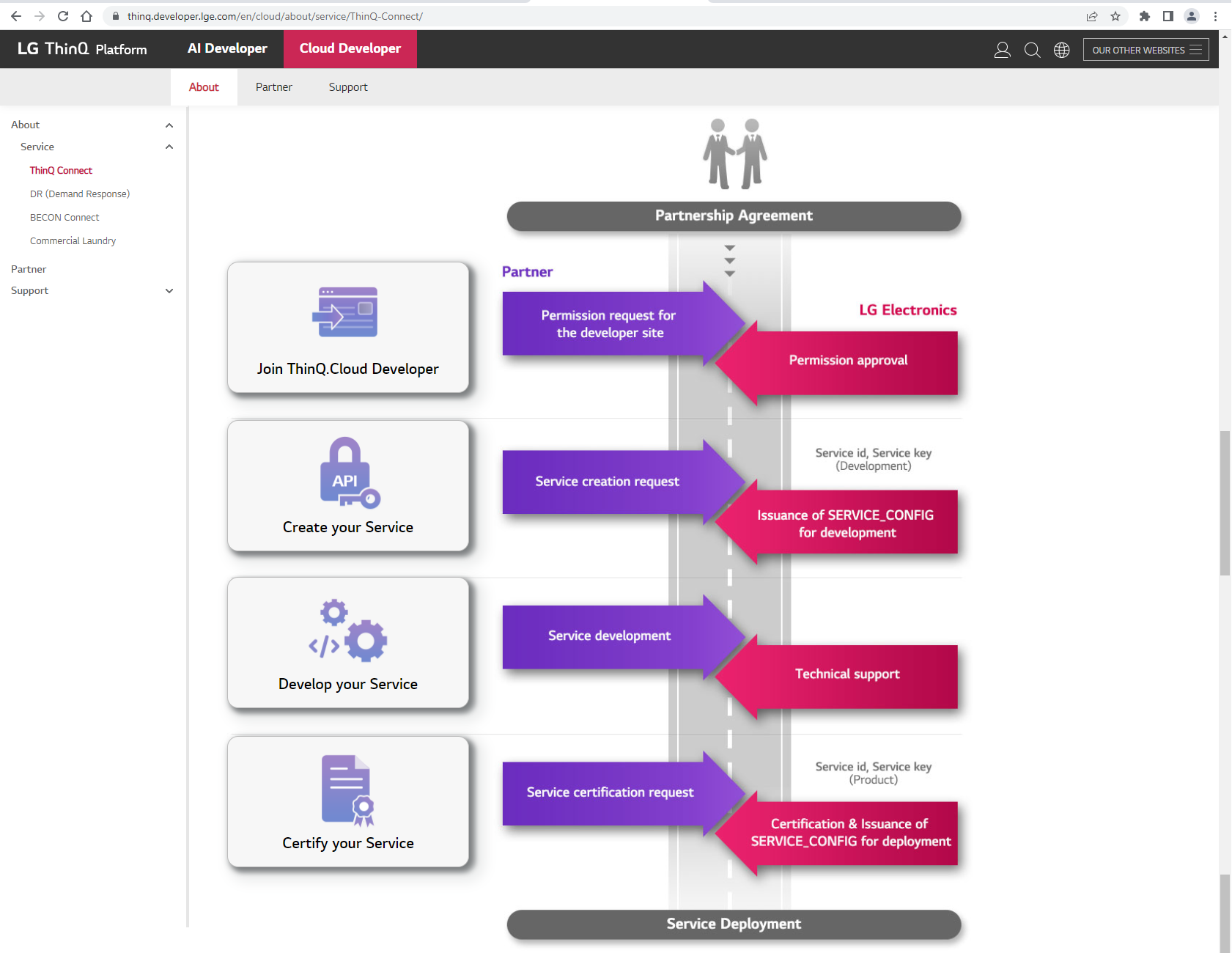
Task: Click the browser address bar URL
Action: [275, 16]
